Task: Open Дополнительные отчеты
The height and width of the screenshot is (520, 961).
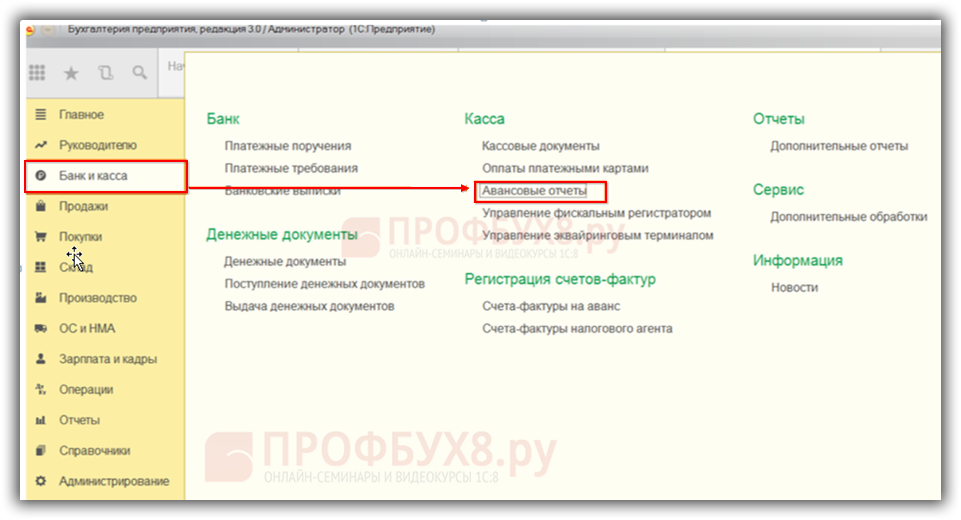Action: pos(839,146)
